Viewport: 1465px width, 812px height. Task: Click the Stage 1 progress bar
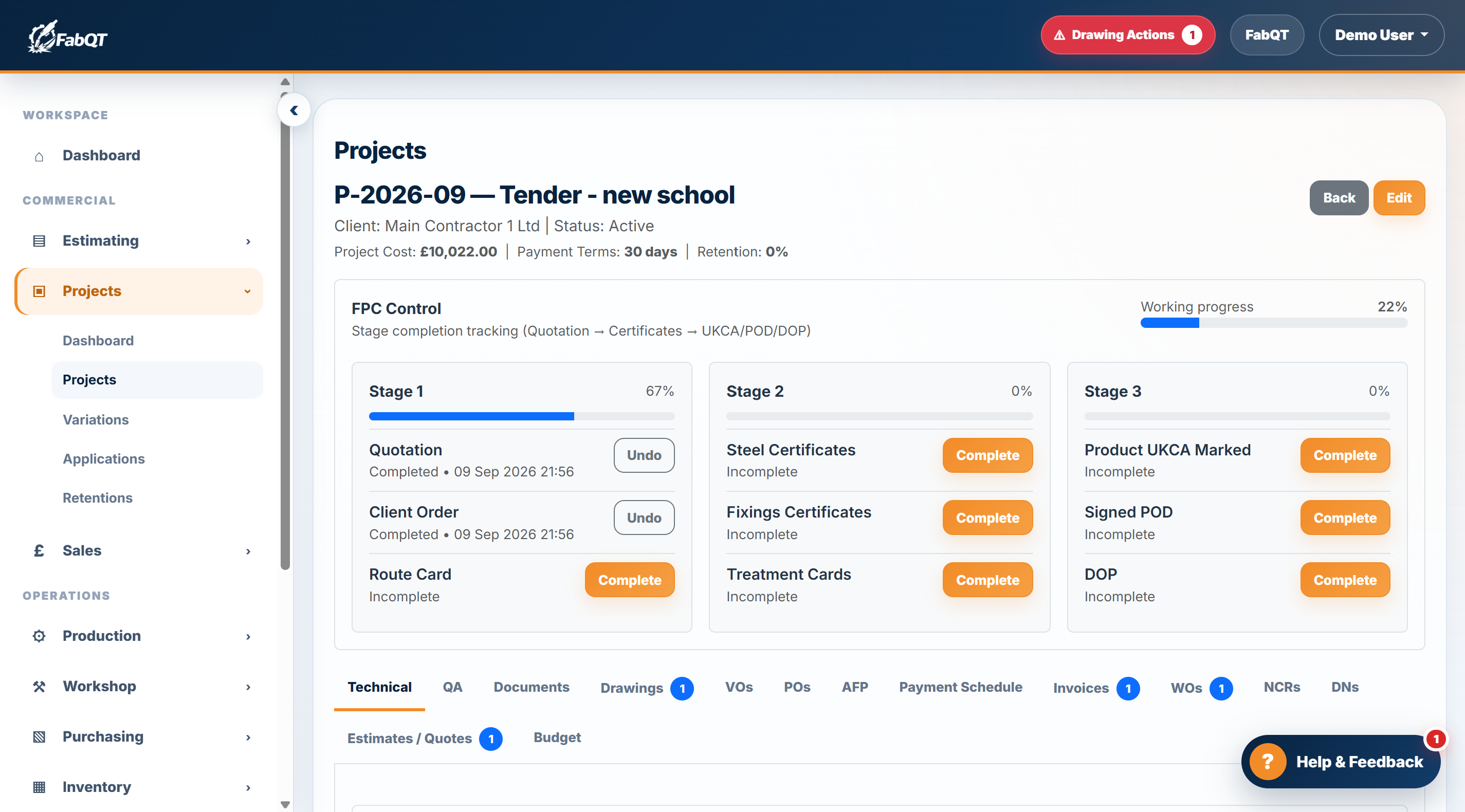click(522, 416)
